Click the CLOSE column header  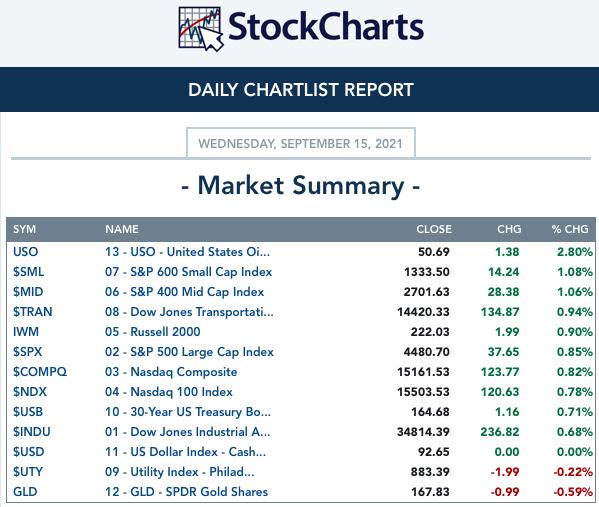tap(434, 229)
